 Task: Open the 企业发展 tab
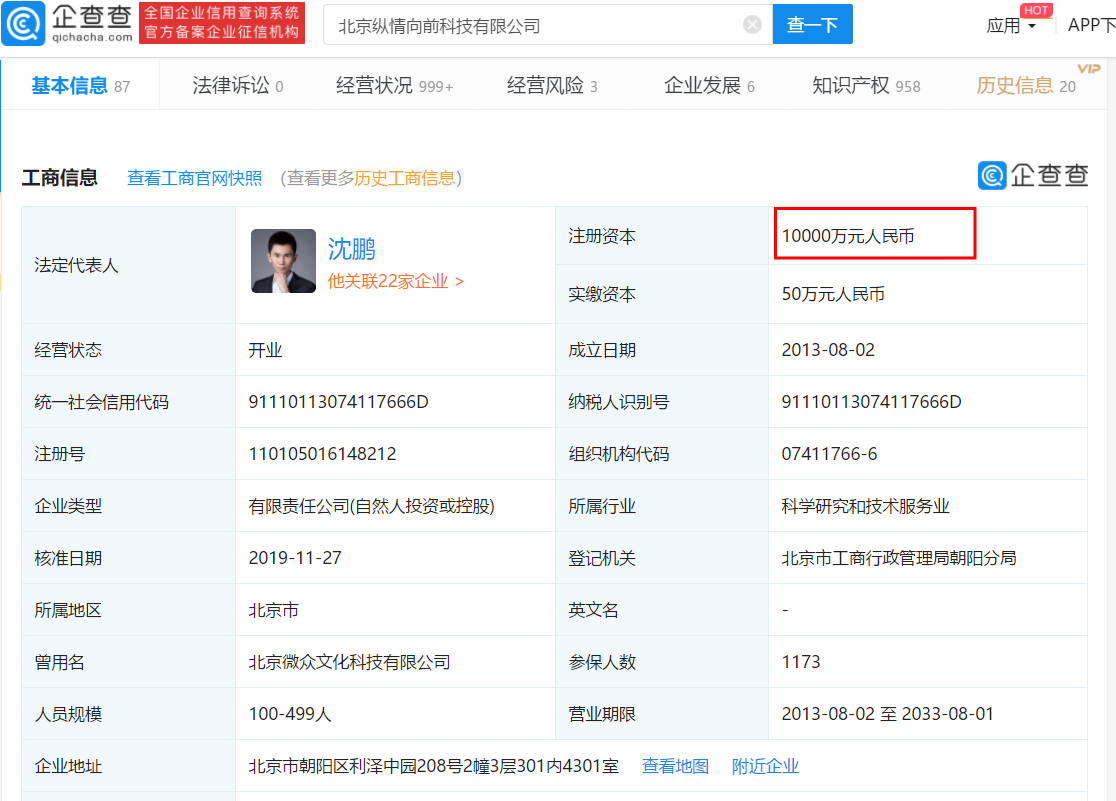tap(708, 86)
